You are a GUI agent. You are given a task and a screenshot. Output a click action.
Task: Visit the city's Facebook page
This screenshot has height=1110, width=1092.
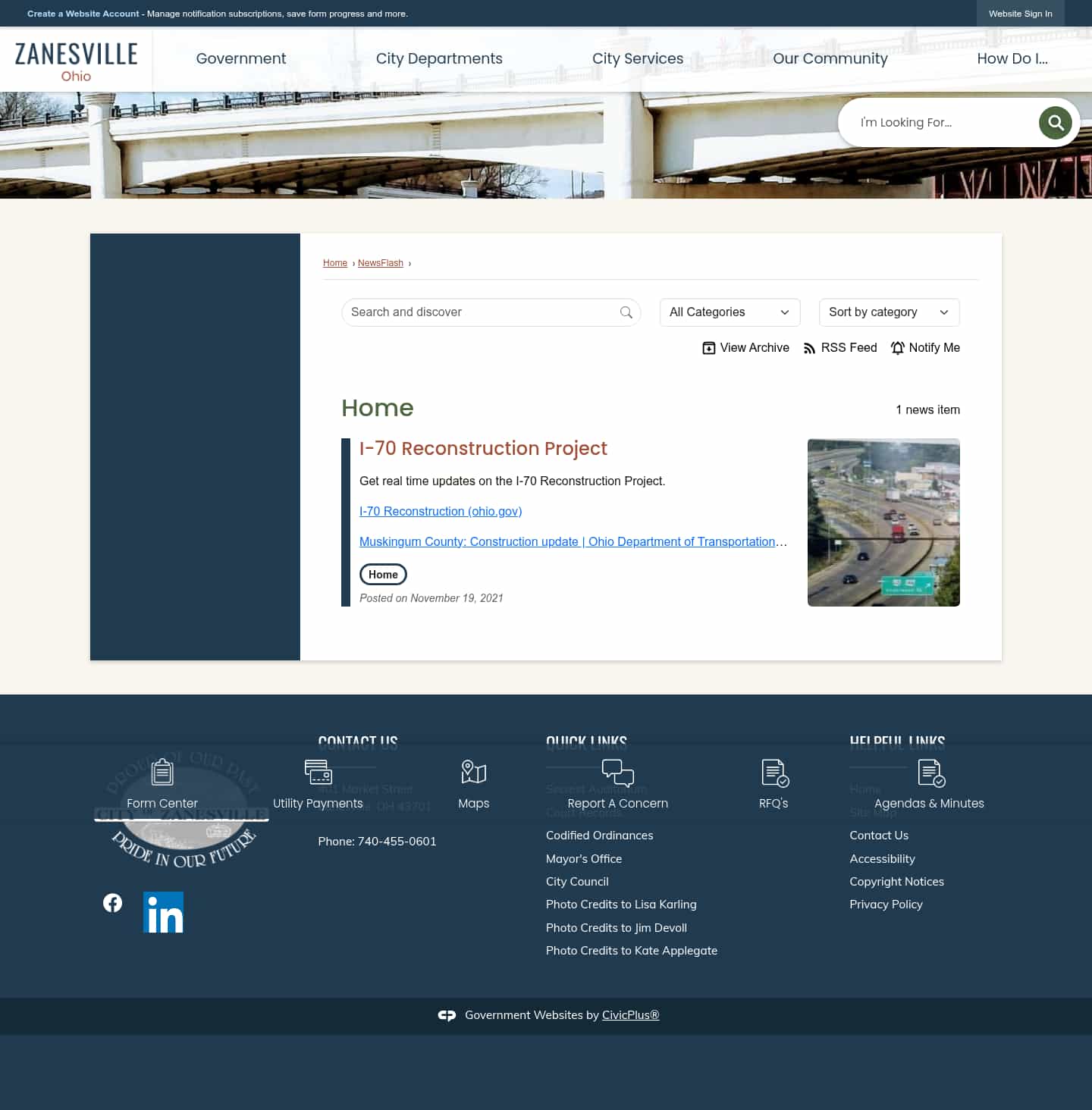112,902
